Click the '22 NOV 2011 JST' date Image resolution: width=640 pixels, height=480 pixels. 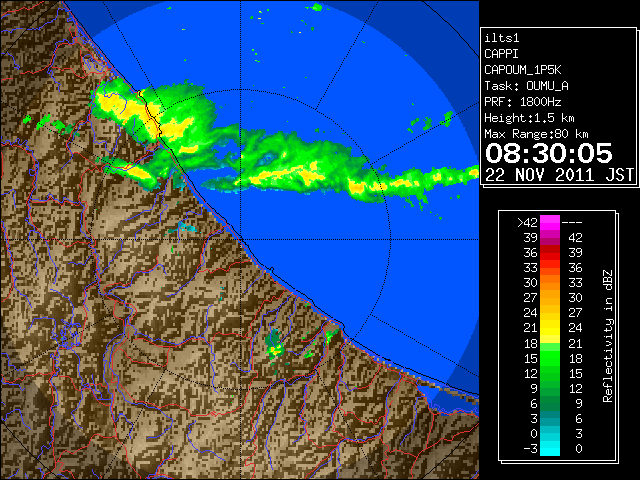coord(559,175)
